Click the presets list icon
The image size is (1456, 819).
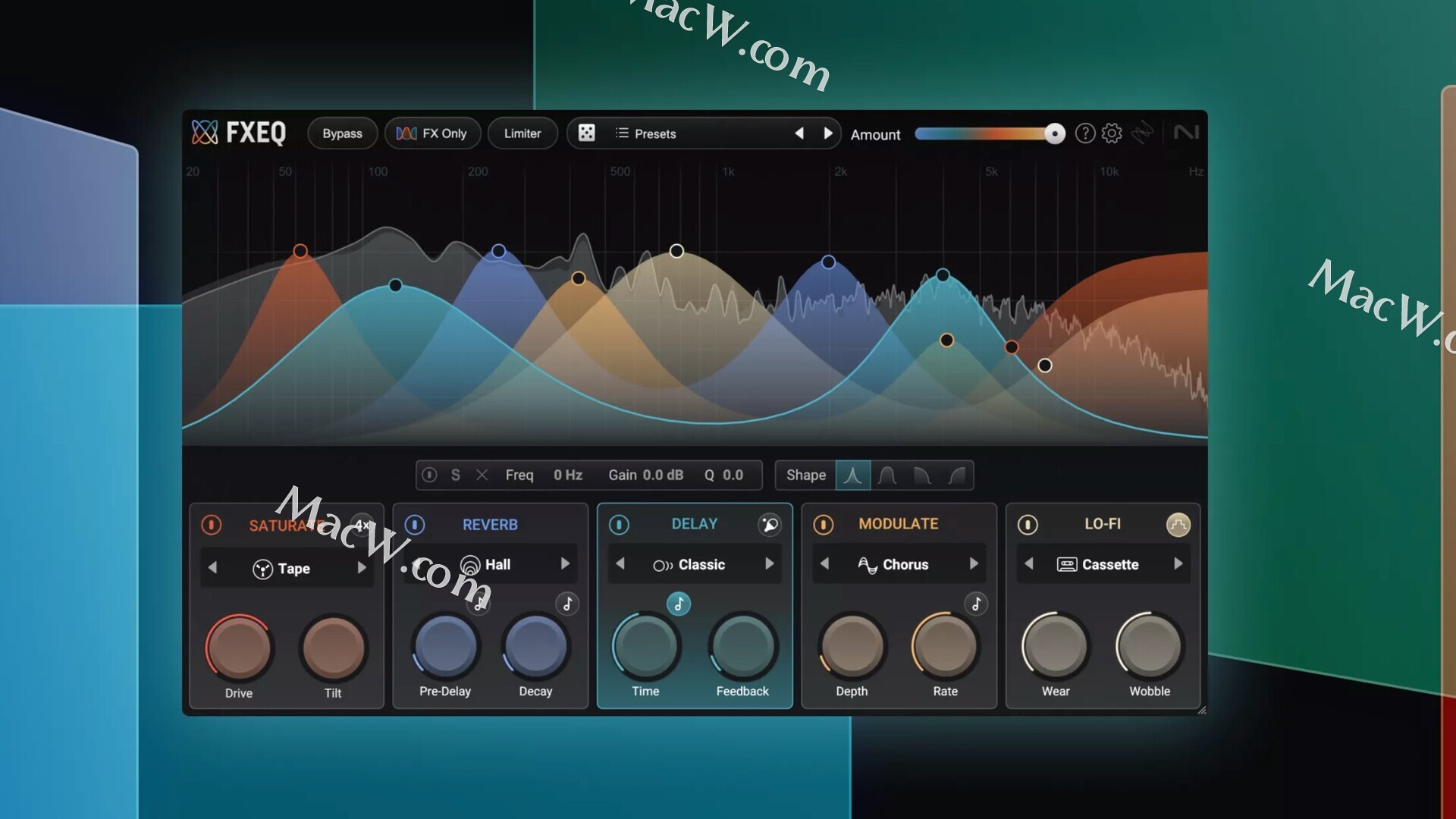click(622, 133)
